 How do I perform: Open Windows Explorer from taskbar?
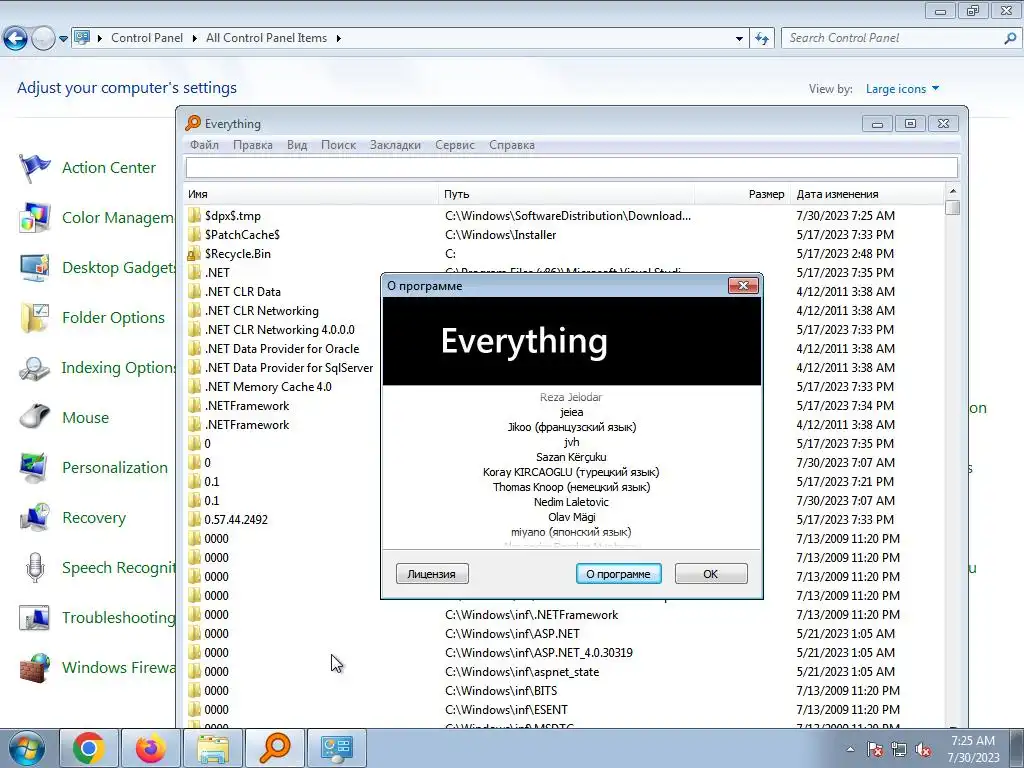(213, 748)
